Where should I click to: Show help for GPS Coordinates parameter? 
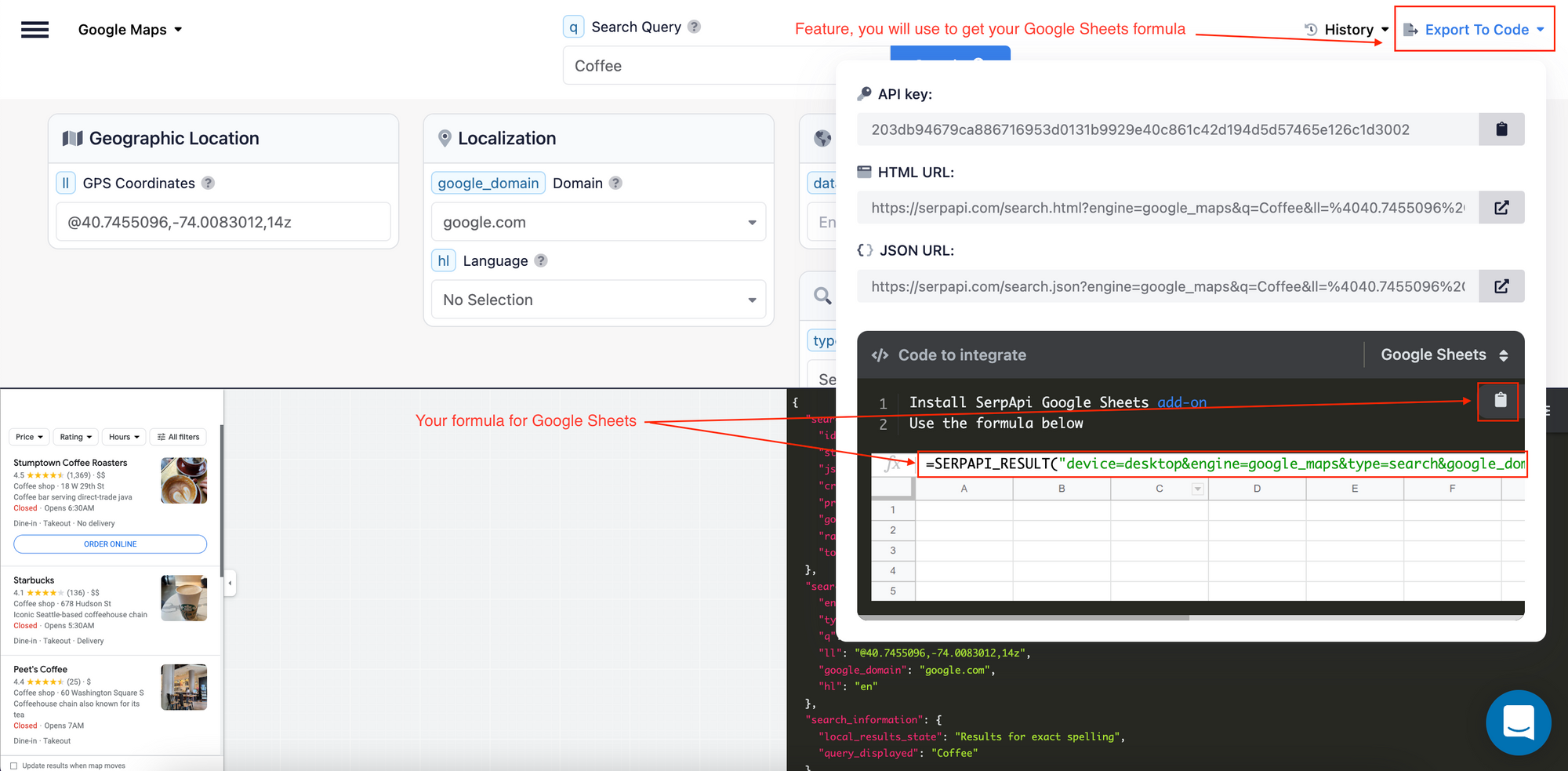point(208,183)
